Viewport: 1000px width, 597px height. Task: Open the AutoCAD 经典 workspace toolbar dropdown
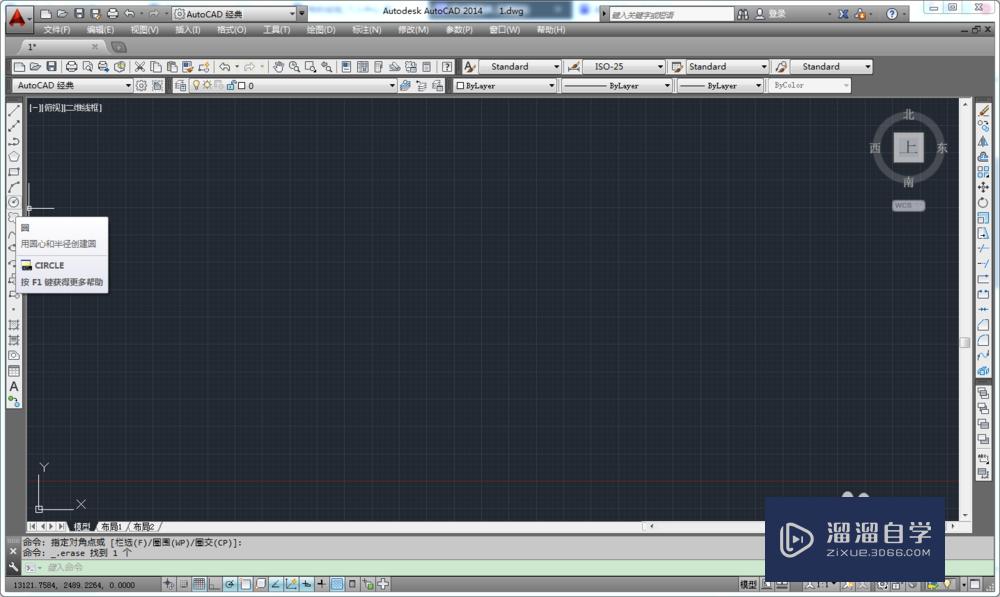(x=72, y=85)
